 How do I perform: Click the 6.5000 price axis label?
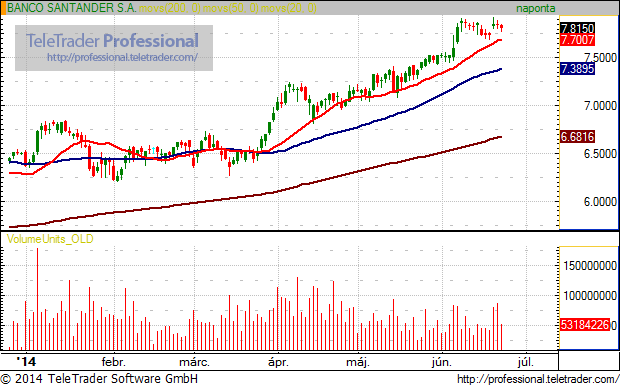pos(600,153)
